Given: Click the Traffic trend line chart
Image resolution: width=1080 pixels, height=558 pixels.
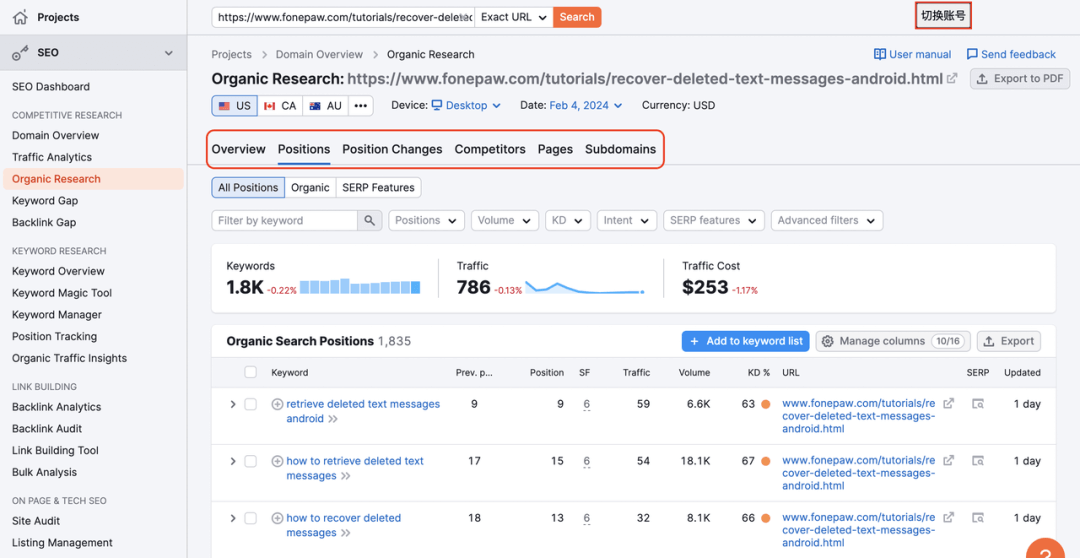Looking at the screenshot, I should [585, 288].
